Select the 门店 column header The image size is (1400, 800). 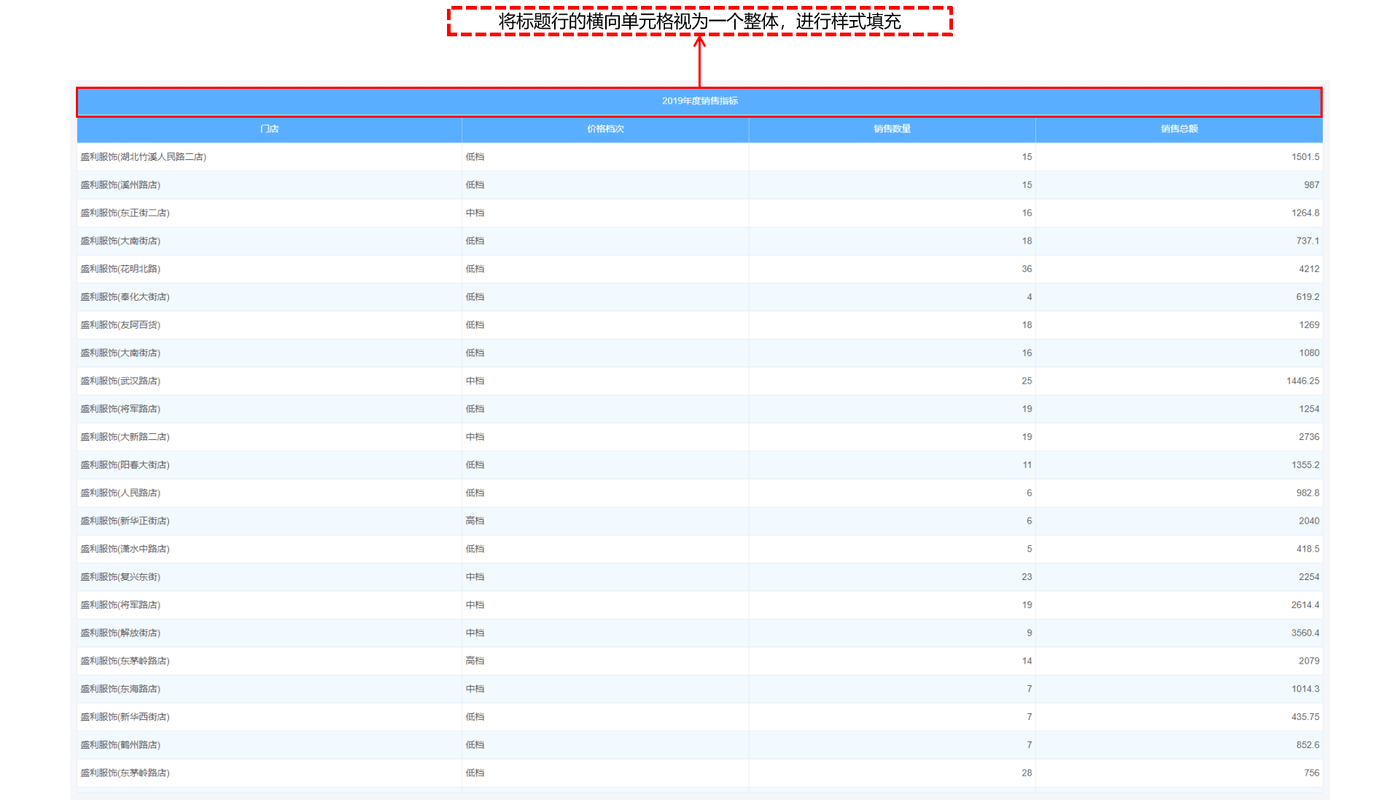[269, 129]
